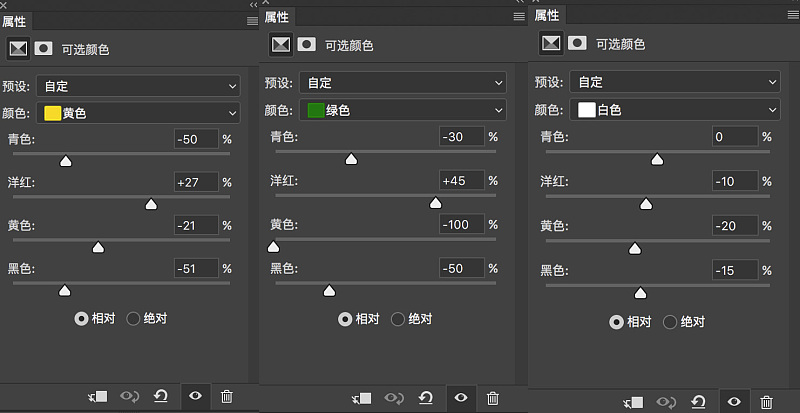Select 绝对 radio in the white panel
Screen dimensions: 800x413
669,322
